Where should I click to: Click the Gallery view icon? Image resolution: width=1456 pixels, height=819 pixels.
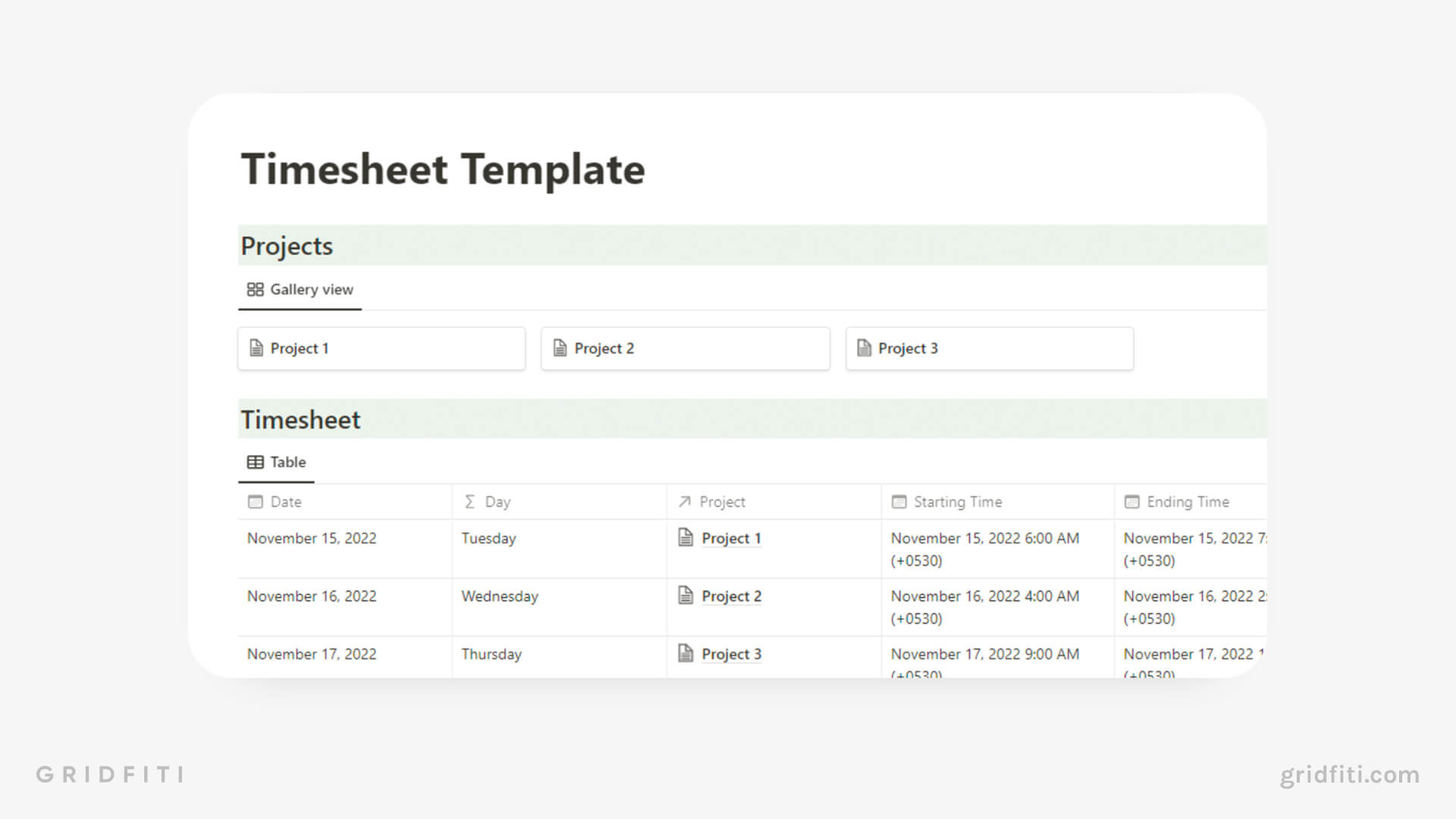(254, 289)
